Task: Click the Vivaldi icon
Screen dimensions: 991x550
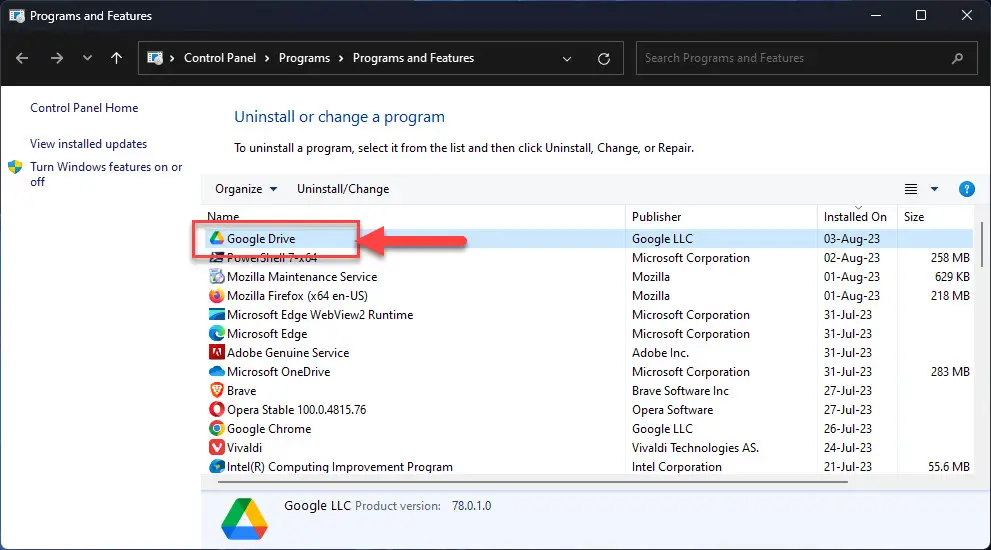Action: click(217, 447)
